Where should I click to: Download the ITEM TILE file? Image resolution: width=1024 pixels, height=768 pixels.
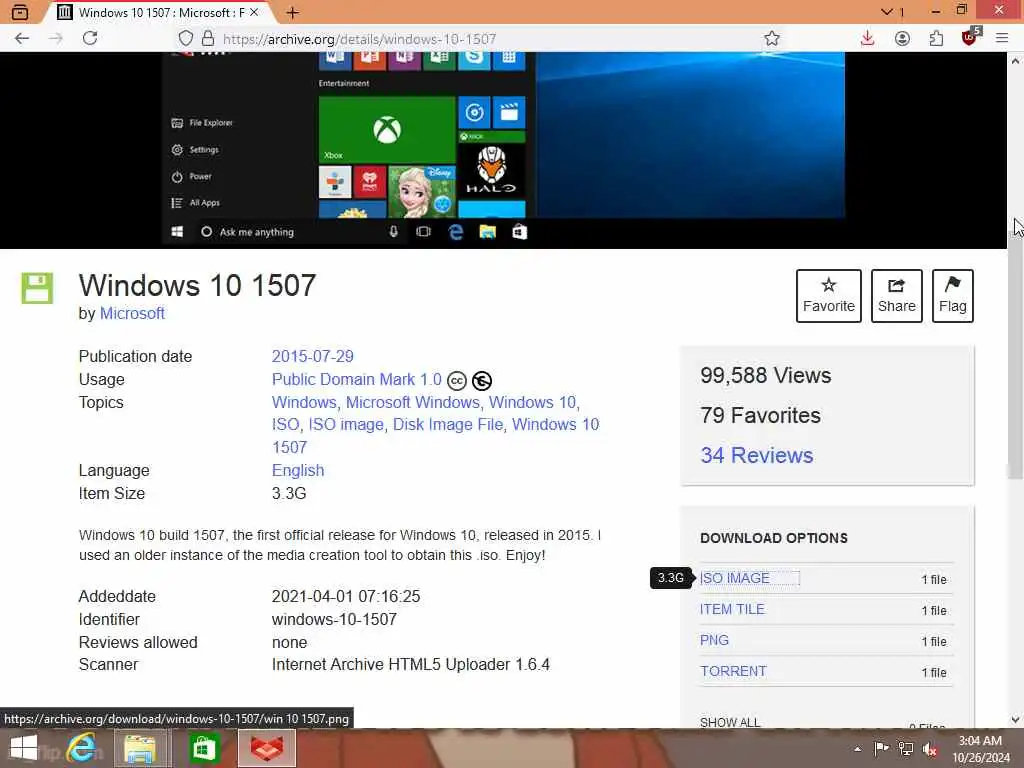[x=732, y=609]
